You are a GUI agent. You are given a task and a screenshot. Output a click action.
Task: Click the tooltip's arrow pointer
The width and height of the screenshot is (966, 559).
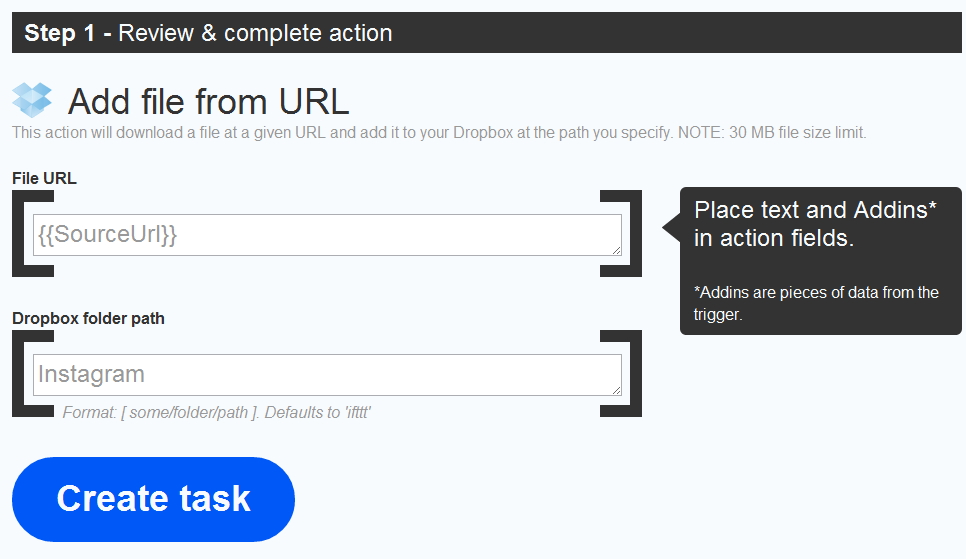pyautogui.click(x=671, y=228)
